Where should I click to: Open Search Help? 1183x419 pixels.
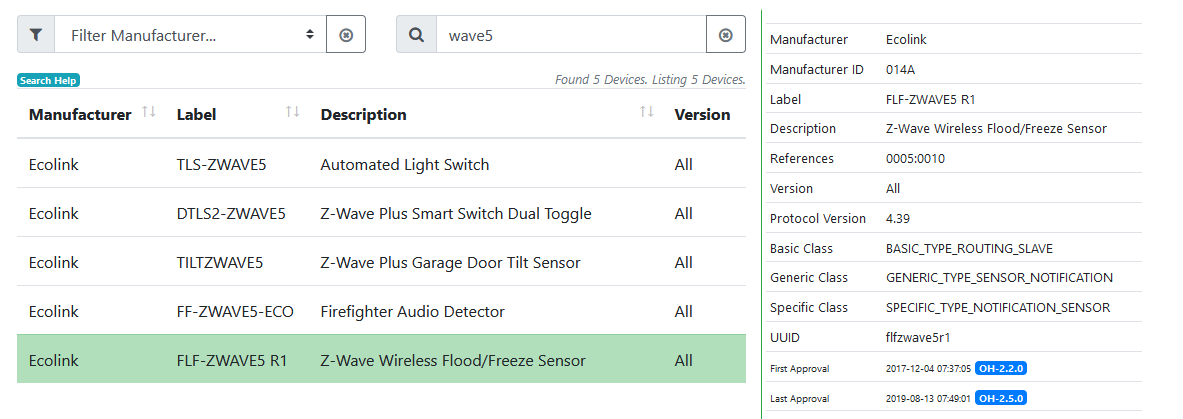(x=48, y=80)
